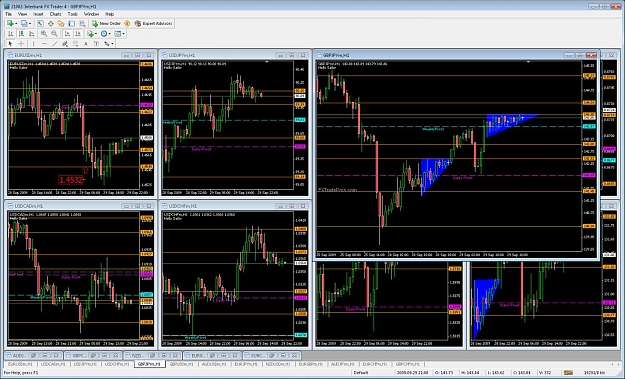Select the Equidistant Channel tool
Image resolution: width=625 pixels, height=379 pixels.
point(65,43)
